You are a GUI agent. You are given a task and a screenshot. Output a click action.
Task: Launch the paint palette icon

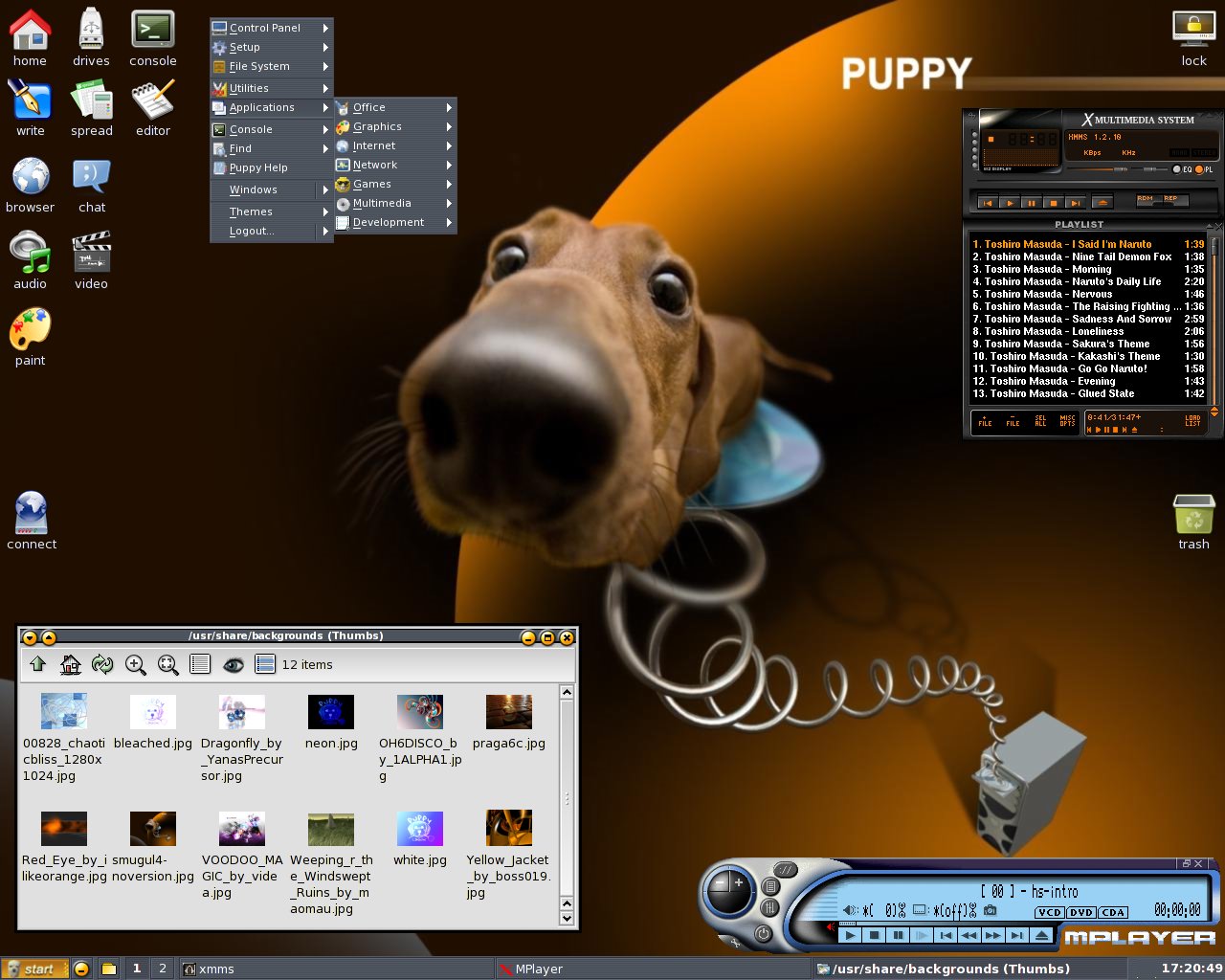tap(30, 337)
